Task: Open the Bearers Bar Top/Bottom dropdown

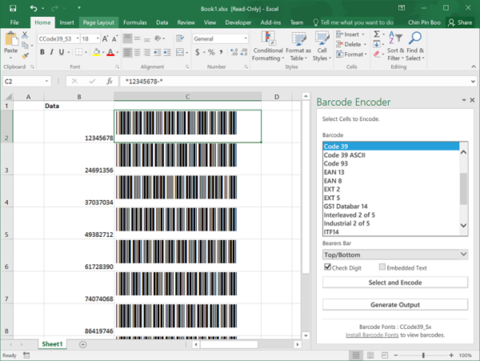Action: tap(395, 255)
